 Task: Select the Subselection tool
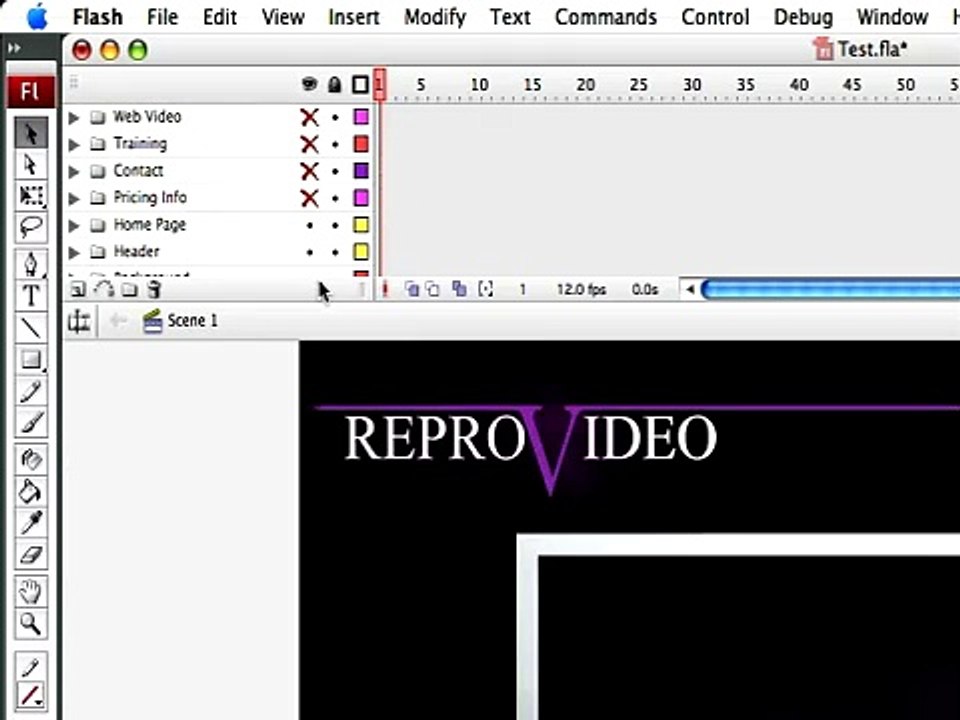pyautogui.click(x=31, y=164)
